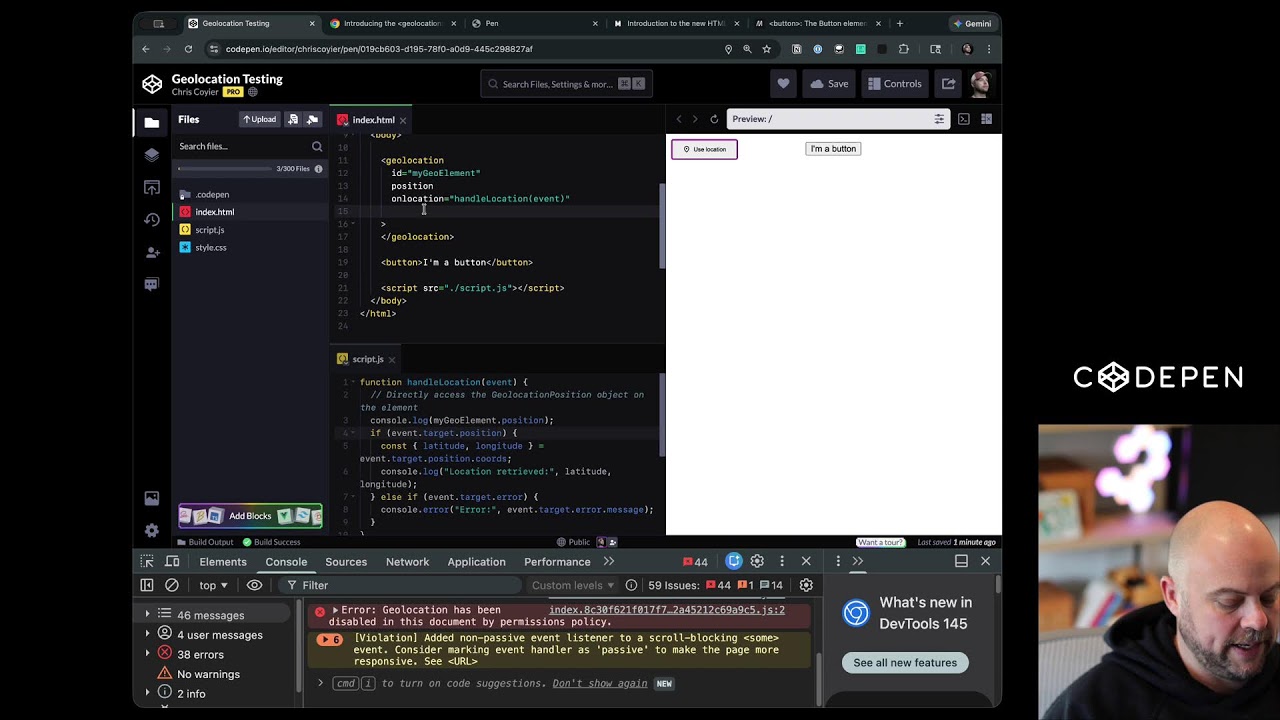Image resolution: width=1280 pixels, height=720 pixels.
Task: Click the Save button
Action: tap(829, 84)
